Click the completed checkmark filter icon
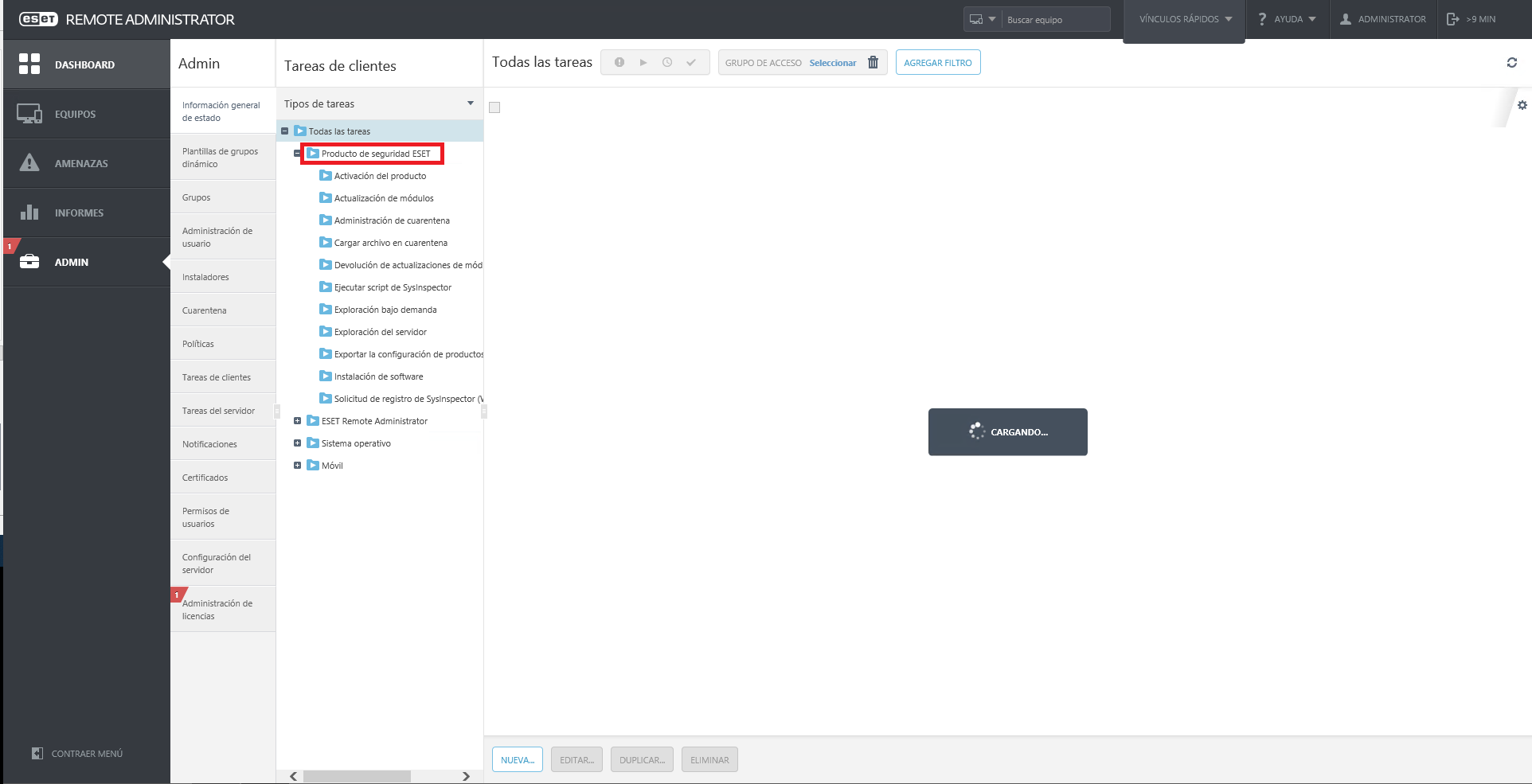The image size is (1532, 784). pyautogui.click(x=691, y=62)
